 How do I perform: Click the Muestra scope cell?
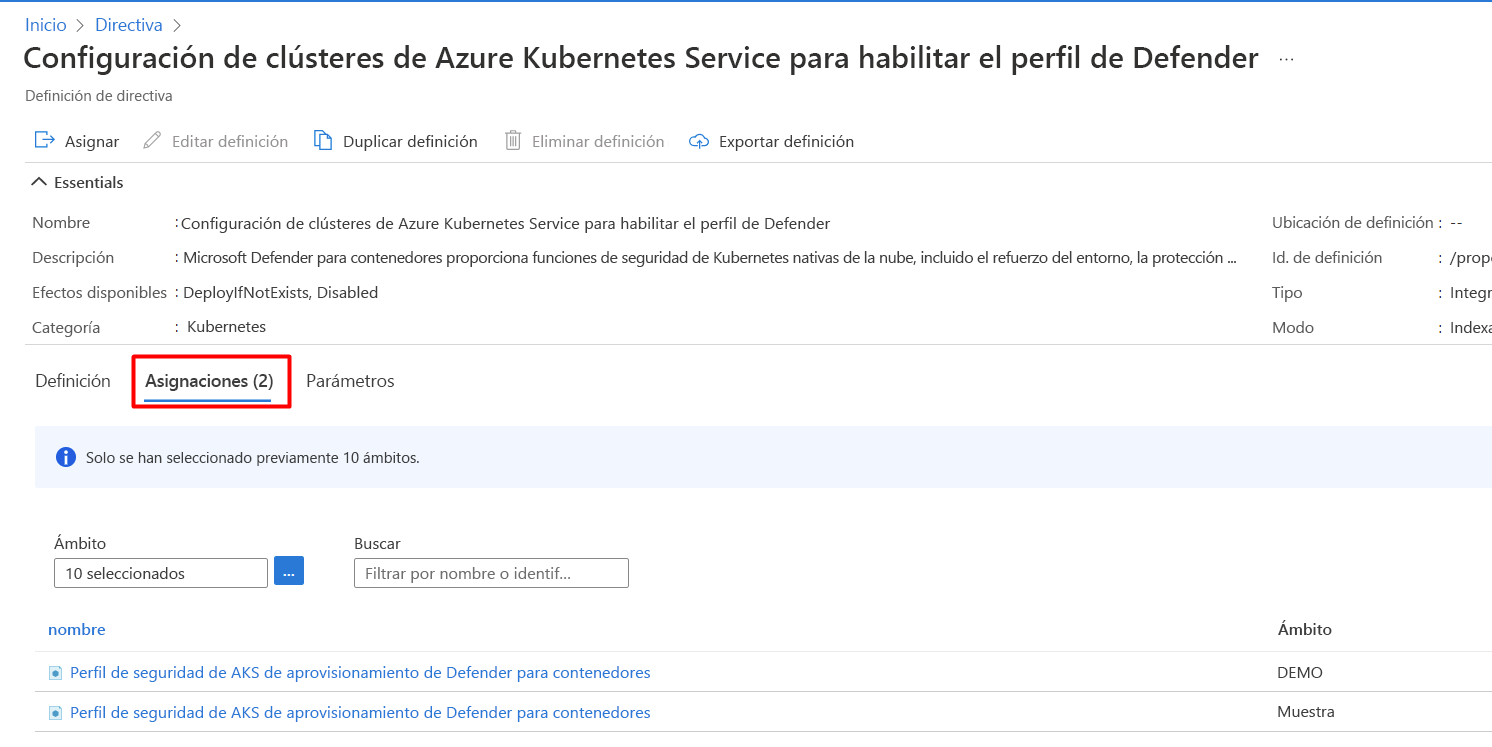(1306, 713)
